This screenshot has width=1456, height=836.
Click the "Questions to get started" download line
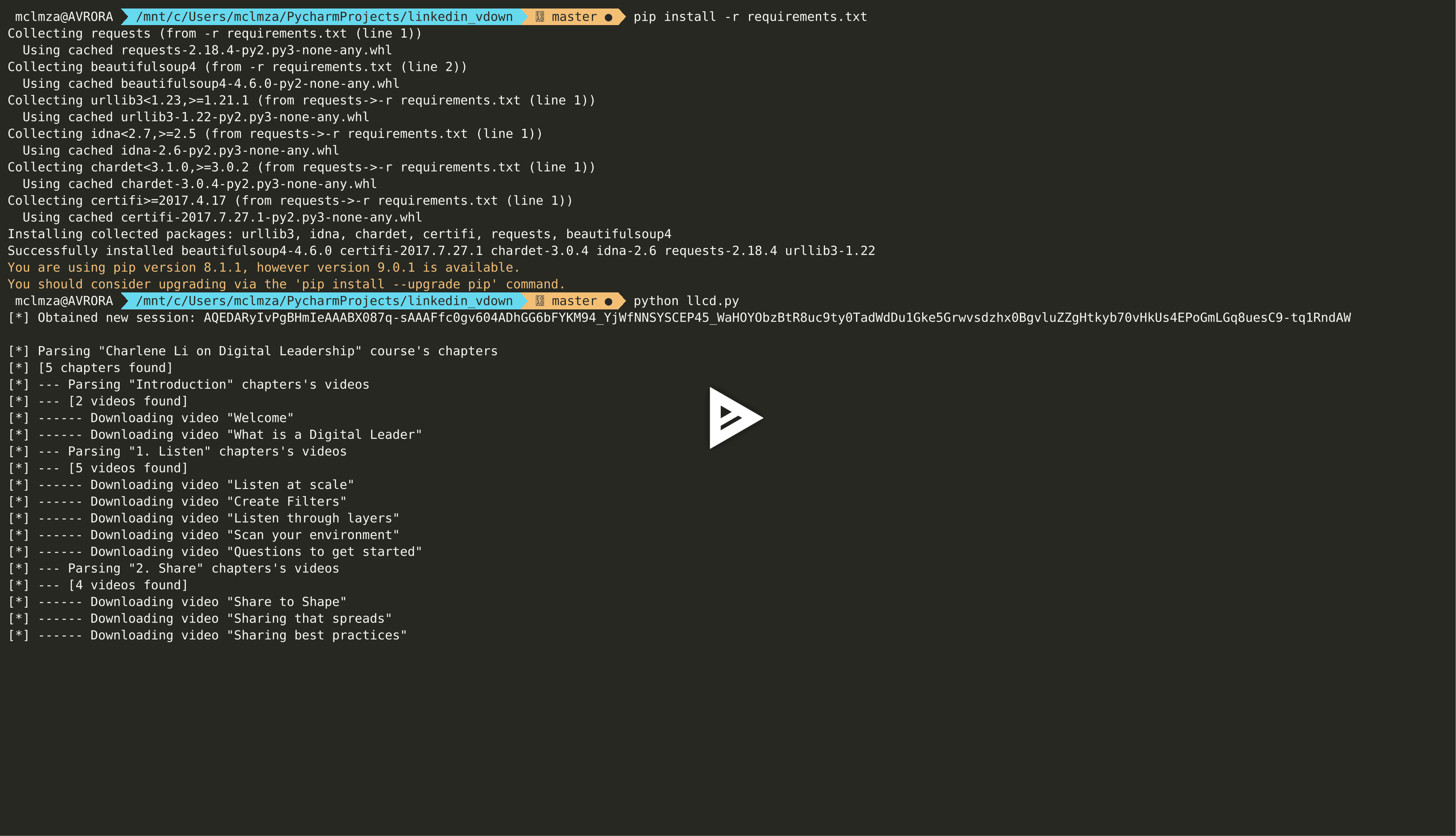coord(215,551)
